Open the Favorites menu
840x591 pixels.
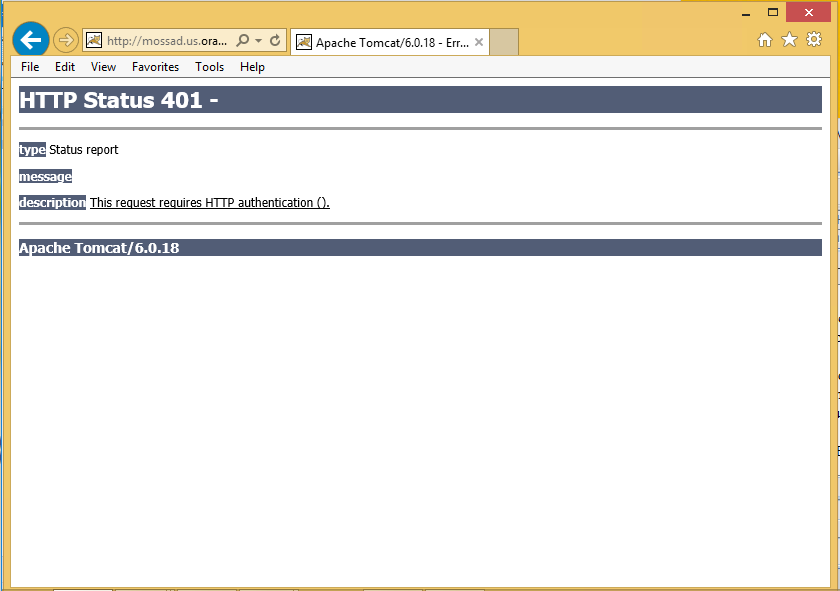(155, 67)
